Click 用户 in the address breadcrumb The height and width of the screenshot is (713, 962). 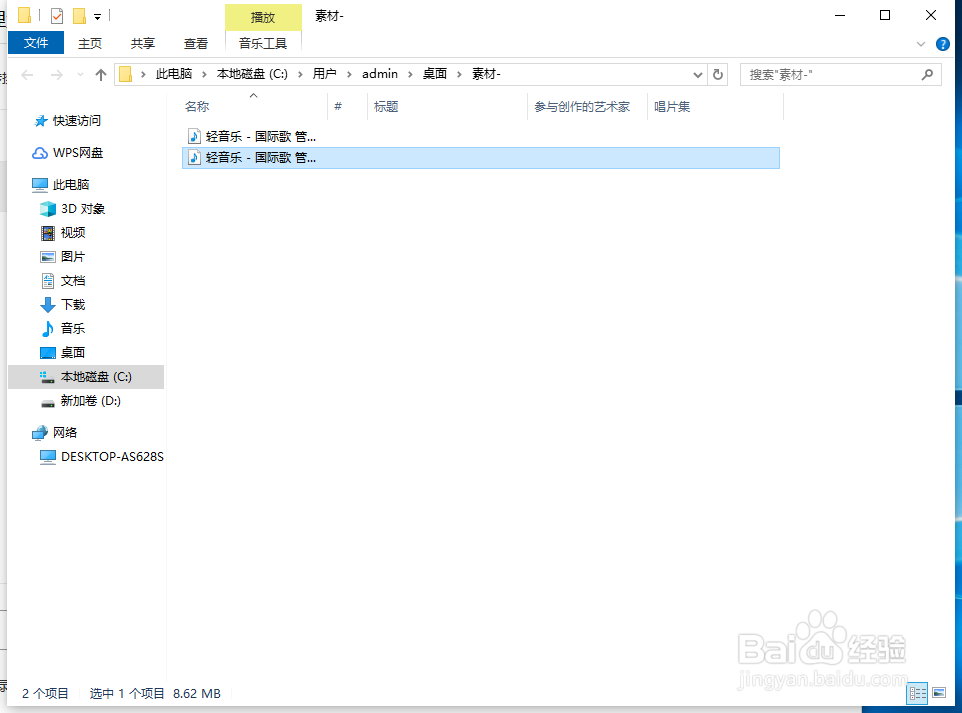325,74
